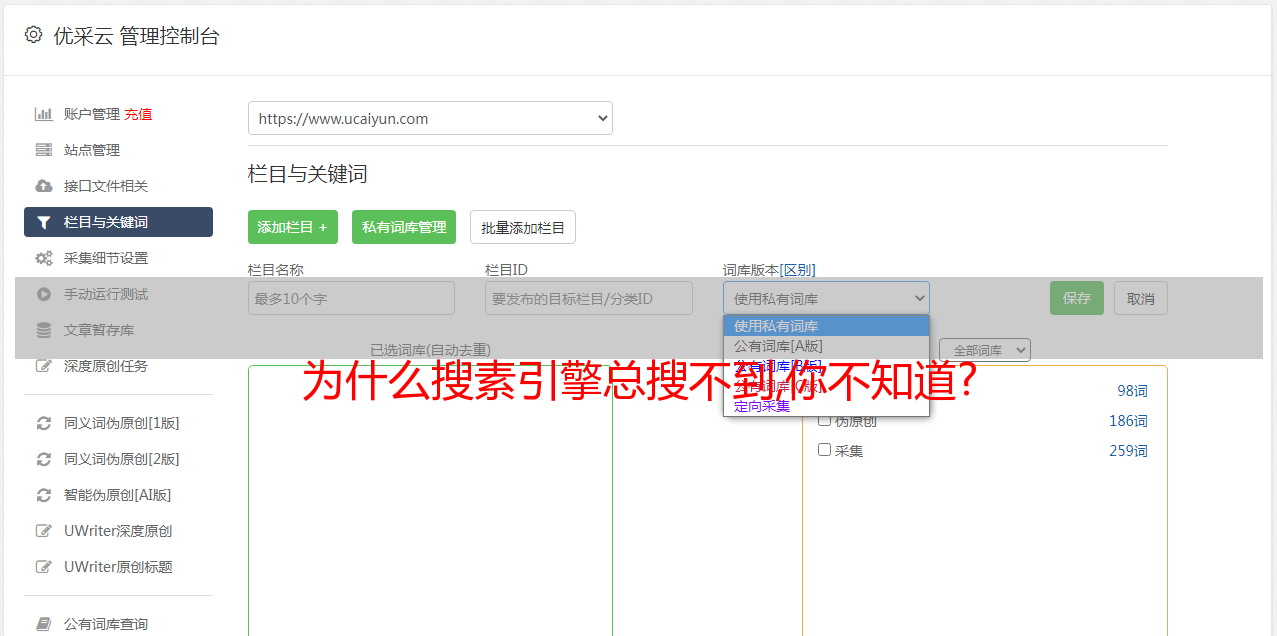
Task: Click the 取消 button
Action: coord(1141,298)
